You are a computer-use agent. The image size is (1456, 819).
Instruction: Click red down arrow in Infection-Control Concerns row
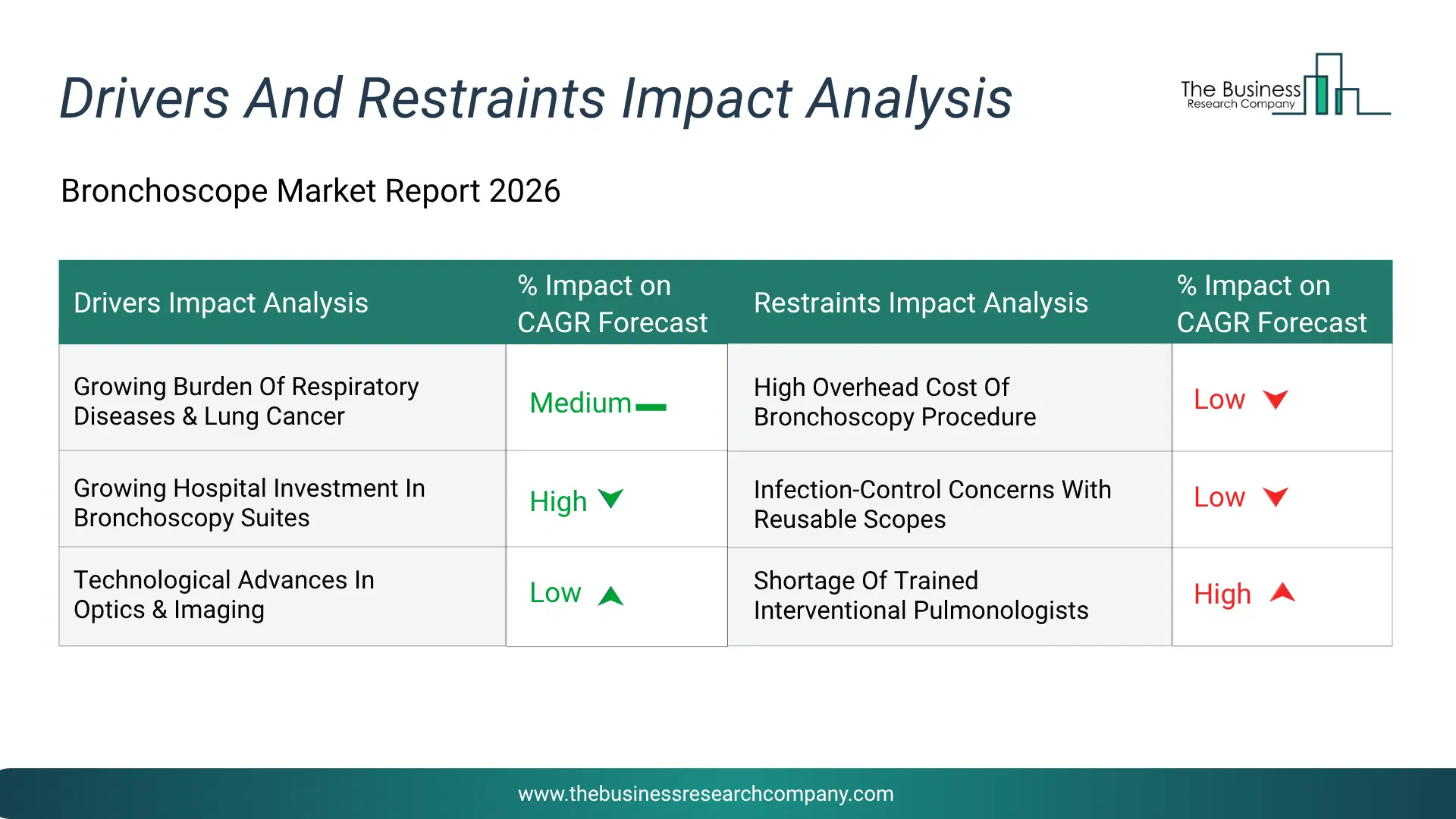(x=1276, y=497)
